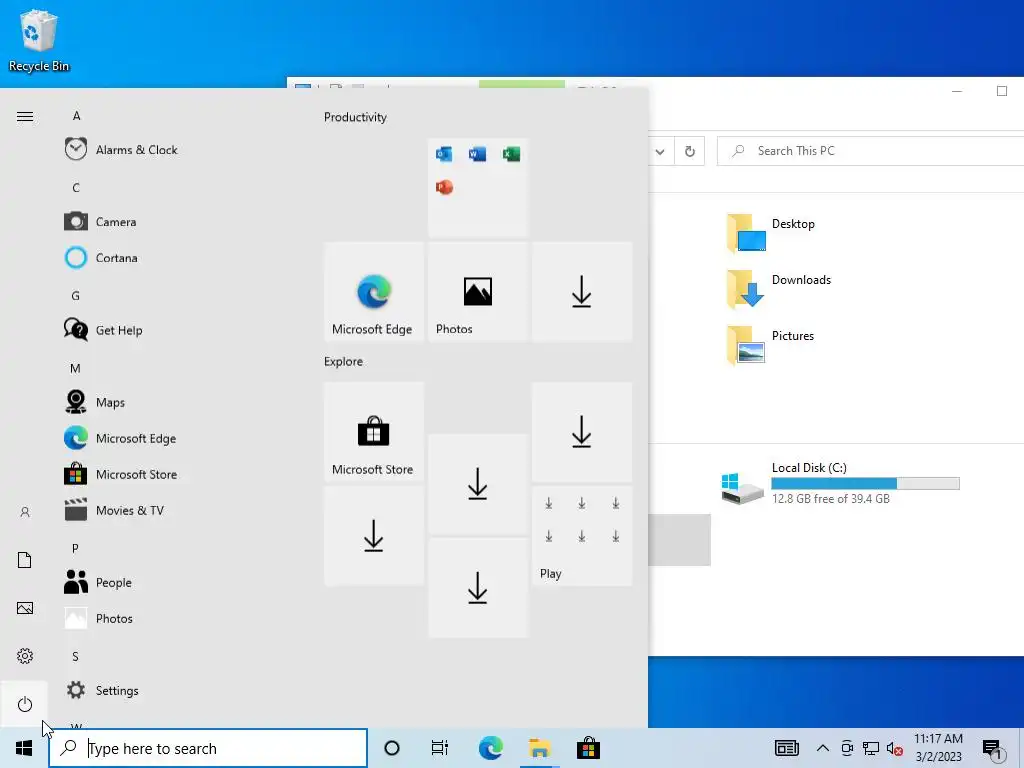Open Get Help app
Image resolution: width=1024 pixels, height=768 pixels.
(104, 330)
